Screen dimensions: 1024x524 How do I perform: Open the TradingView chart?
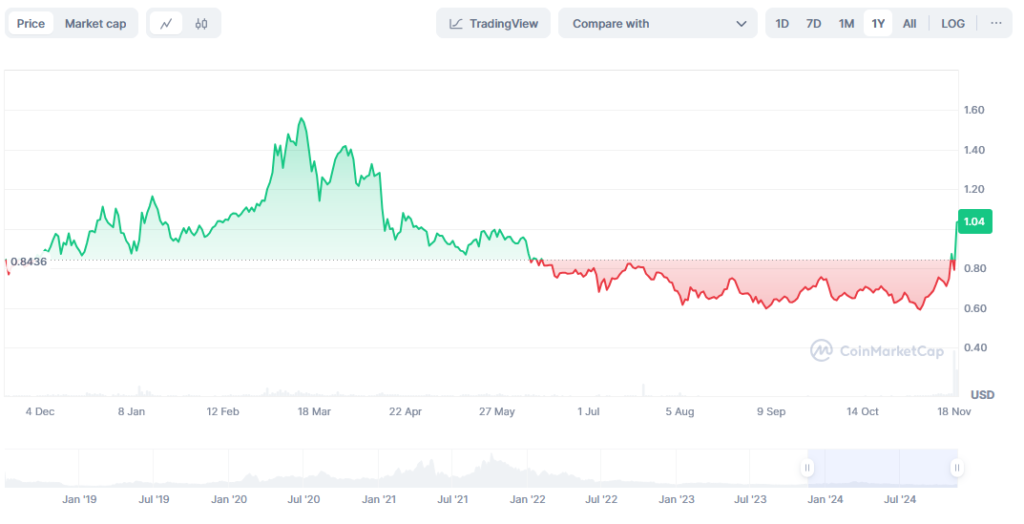click(493, 23)
